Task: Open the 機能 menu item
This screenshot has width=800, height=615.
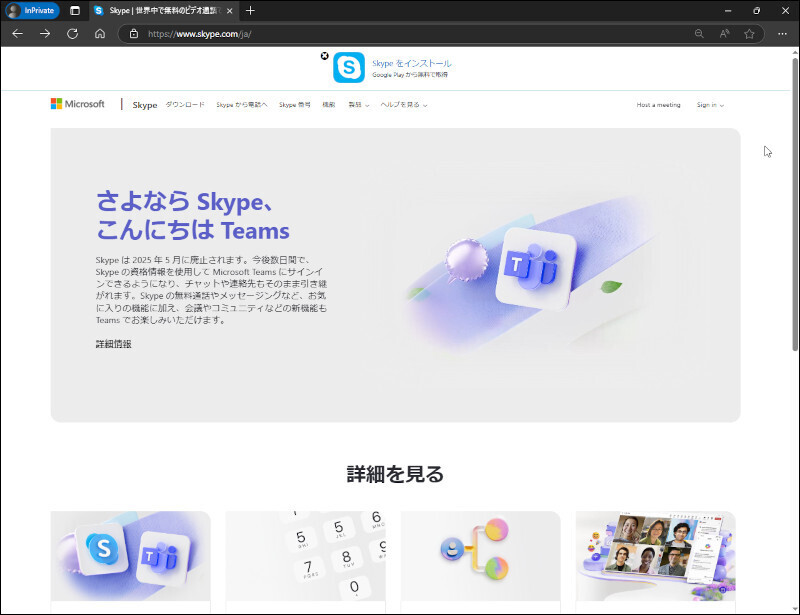Action: click(329, 105)
